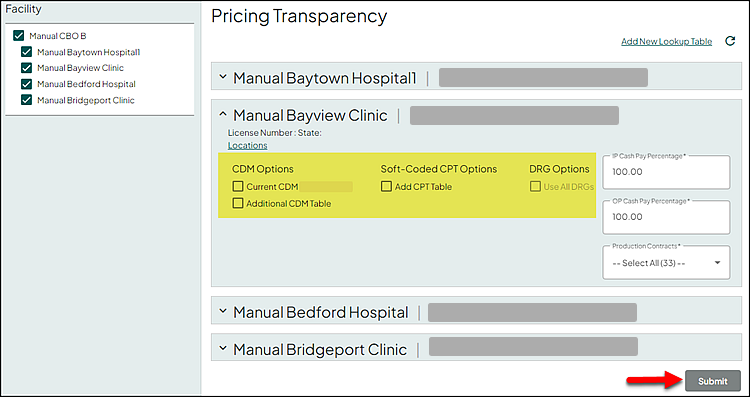This screenshot has width=750, height=397.
Task: Click the IP Cash Pay Percentage field
Action: pyautogui.click(x=666, y=172)
